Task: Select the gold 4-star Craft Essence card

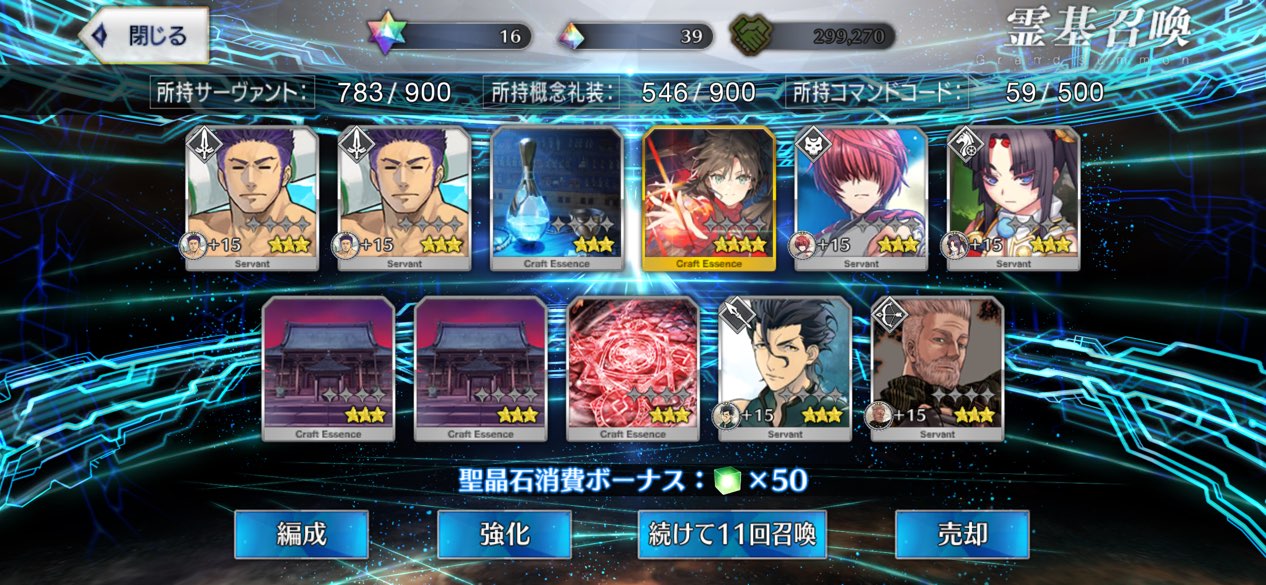Action: pos(708,198)
